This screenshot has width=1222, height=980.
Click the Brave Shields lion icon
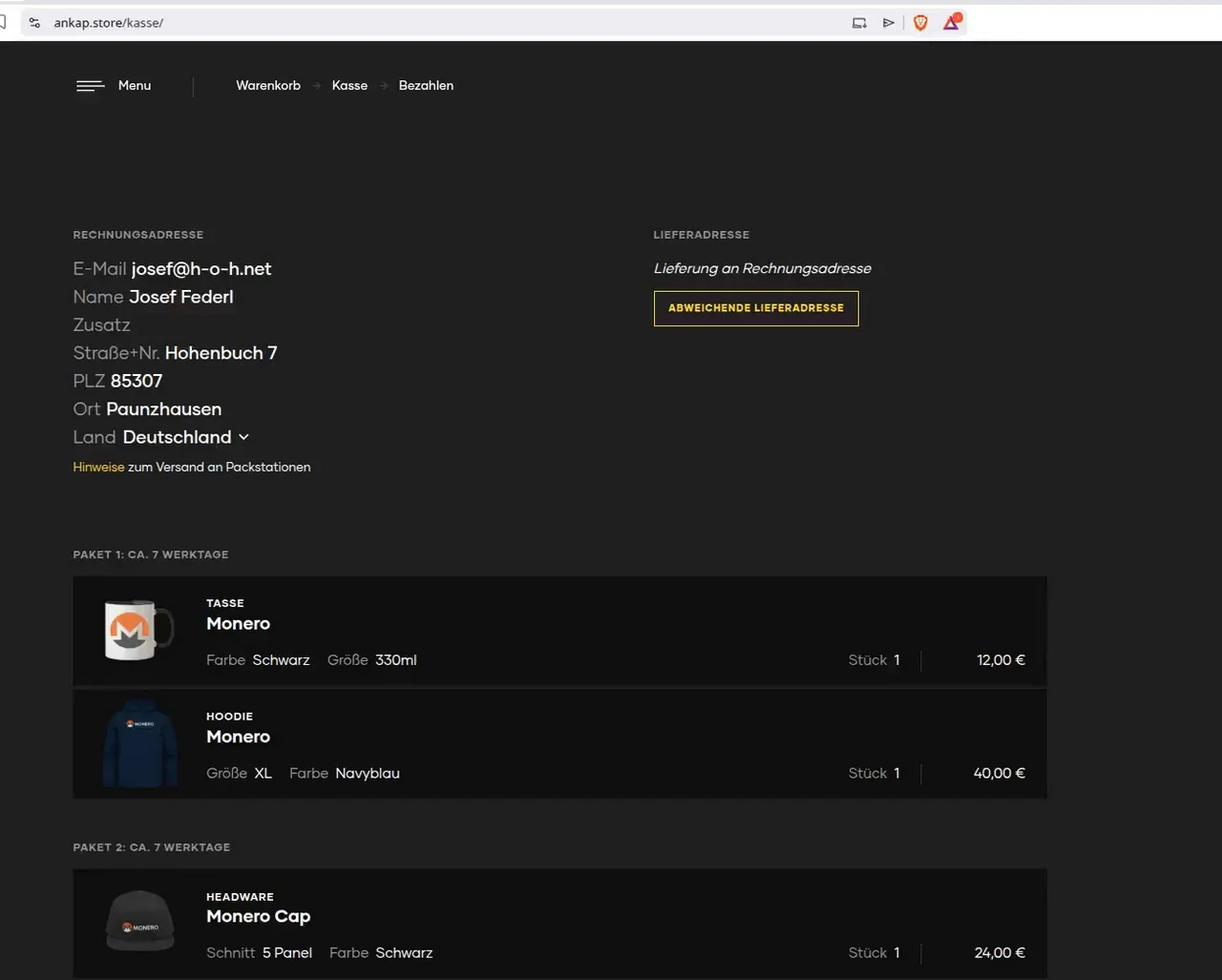pos(920,23)
